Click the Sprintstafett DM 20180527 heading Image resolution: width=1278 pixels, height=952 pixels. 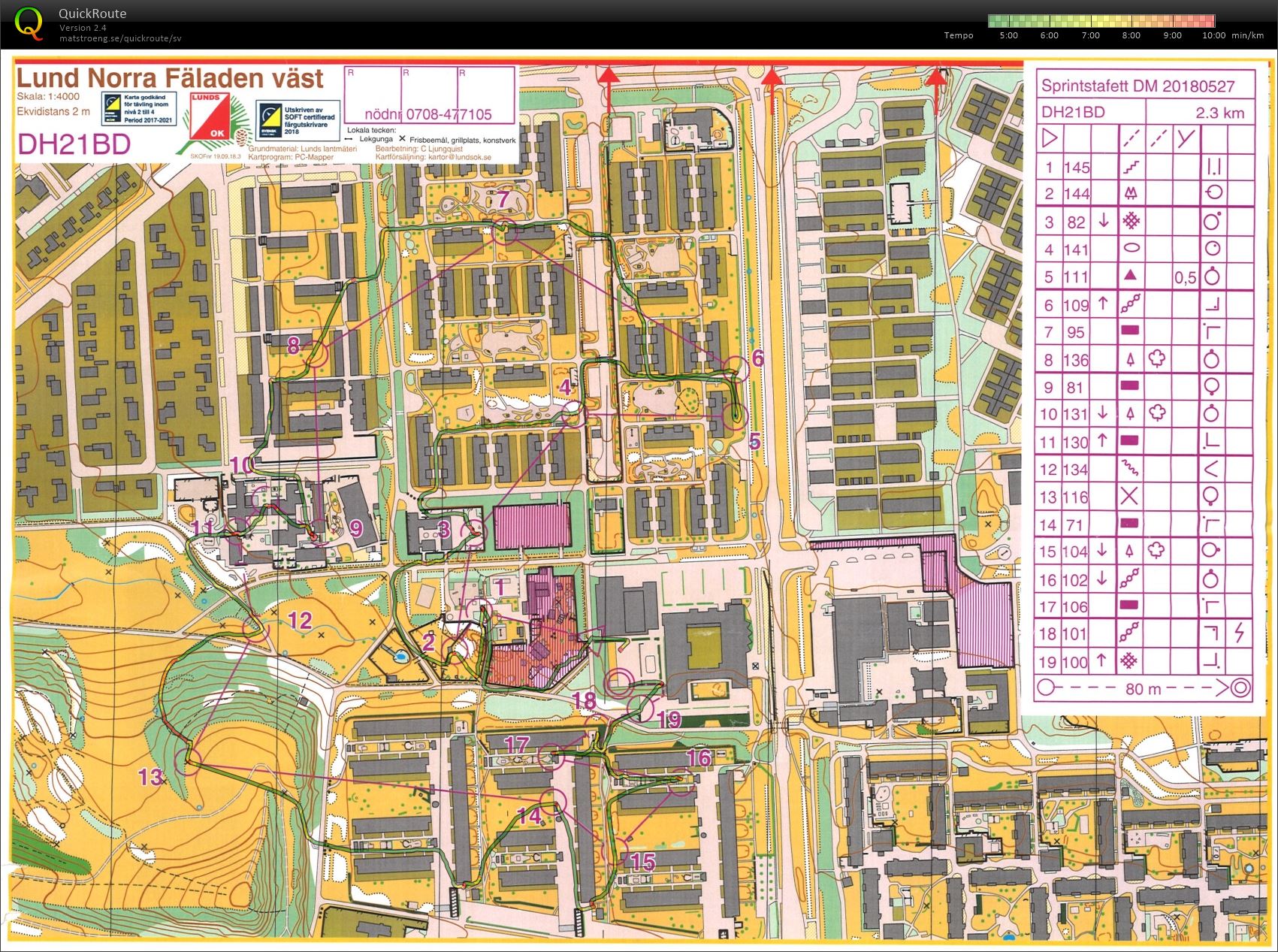tap(1138, 86)
